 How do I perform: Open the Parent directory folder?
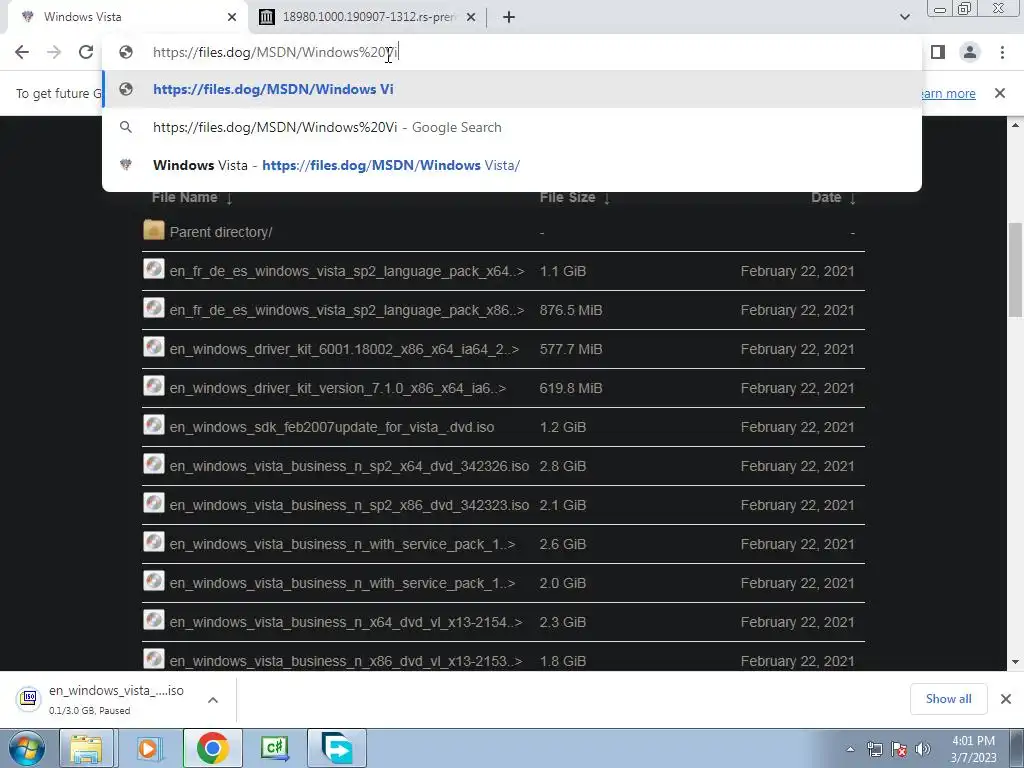click(x=221, y=232)
